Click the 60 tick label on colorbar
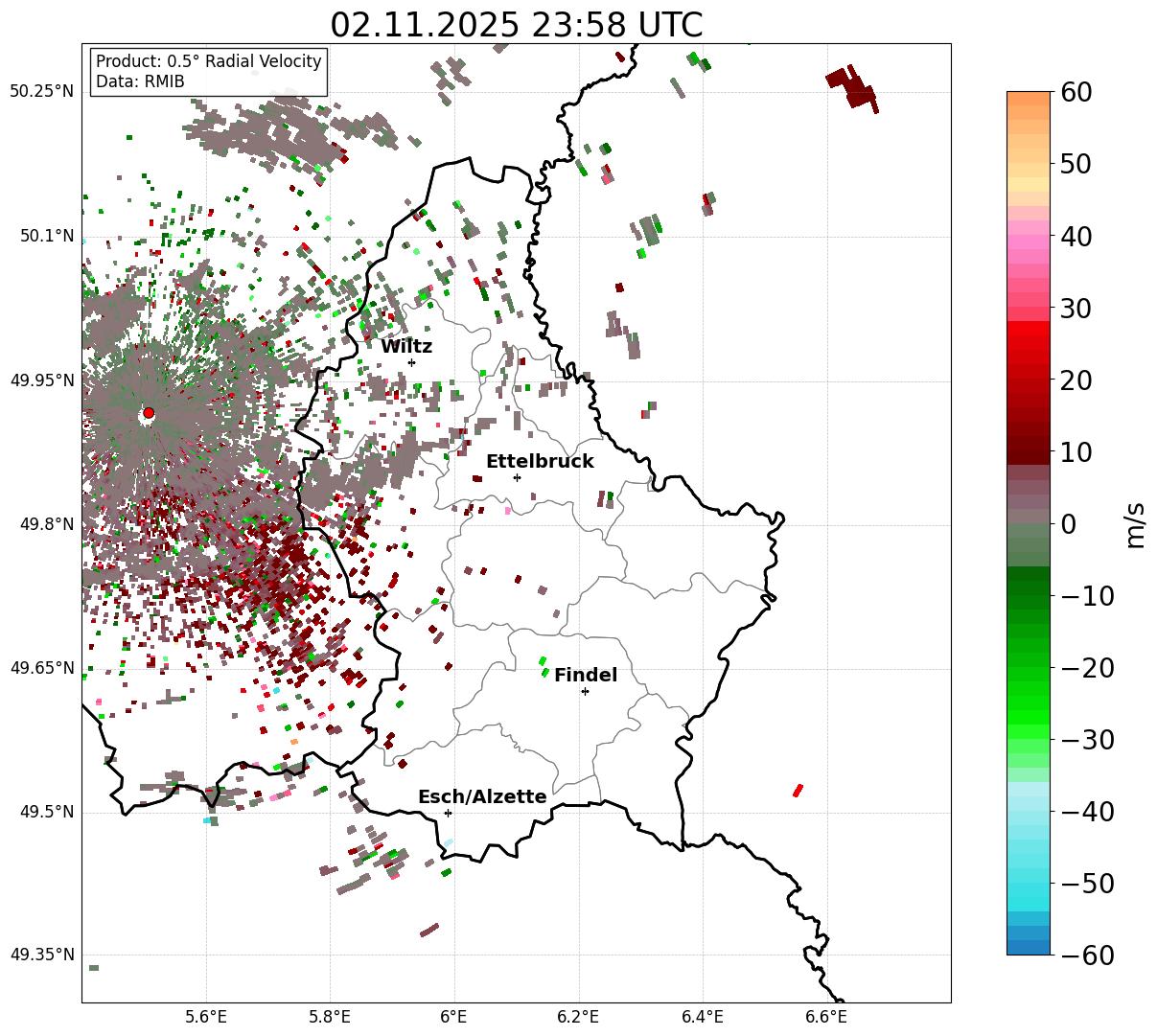 [1076, 92]
